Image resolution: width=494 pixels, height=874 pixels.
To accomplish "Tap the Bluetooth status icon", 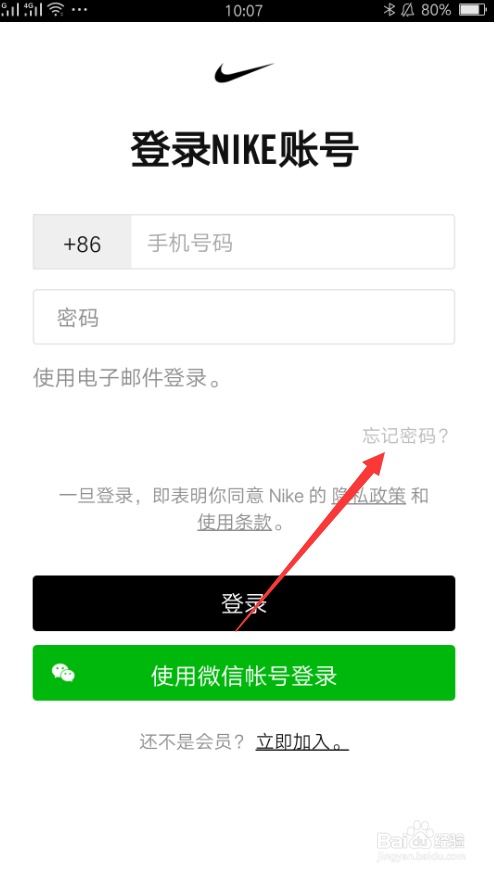I will point(389,9).
